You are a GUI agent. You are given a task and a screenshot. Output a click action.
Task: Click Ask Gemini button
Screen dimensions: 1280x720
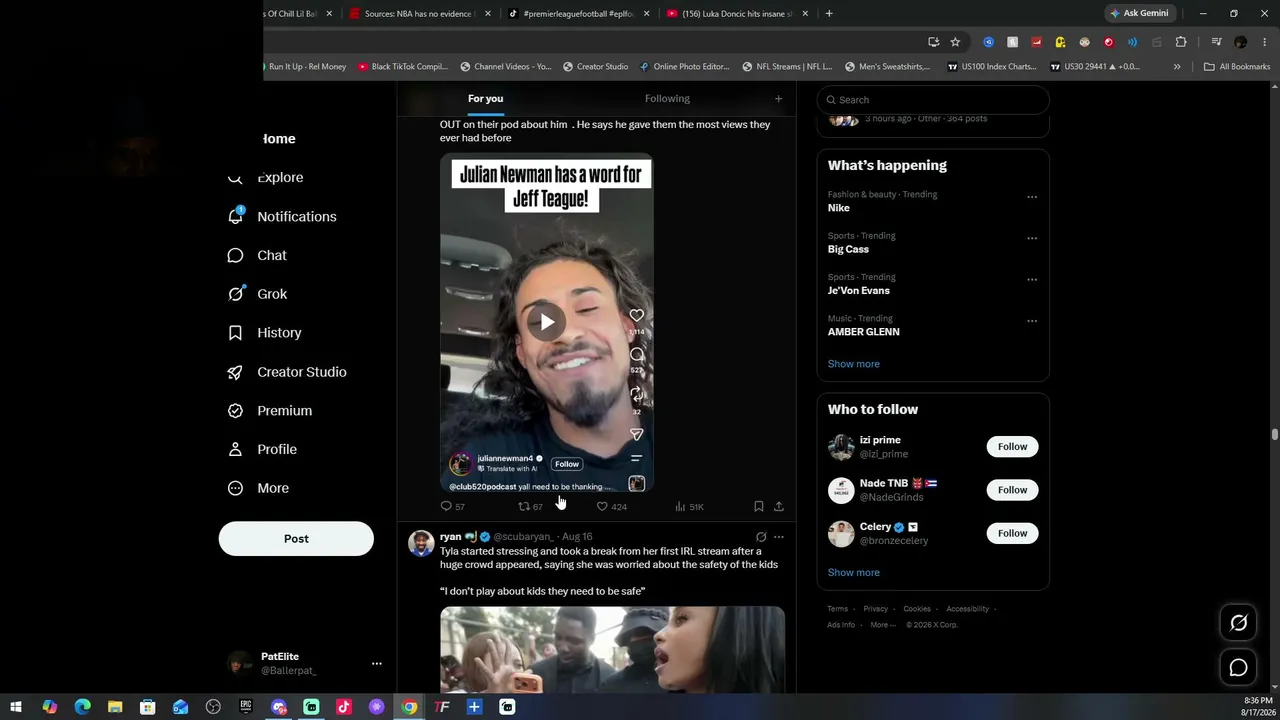pos(1139,14)
